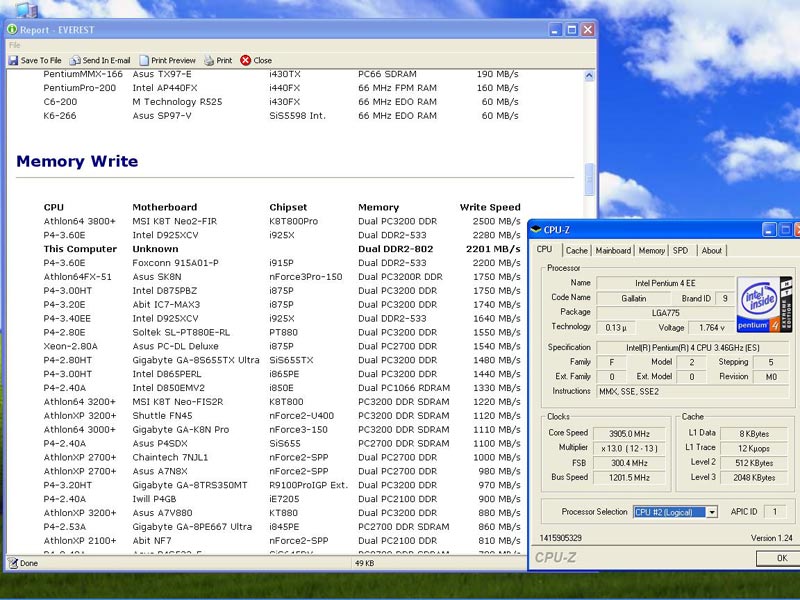The width and height of the screenshot is (800, 600).
Task: Click the Print Preview label
Action: tap(173, 60)
